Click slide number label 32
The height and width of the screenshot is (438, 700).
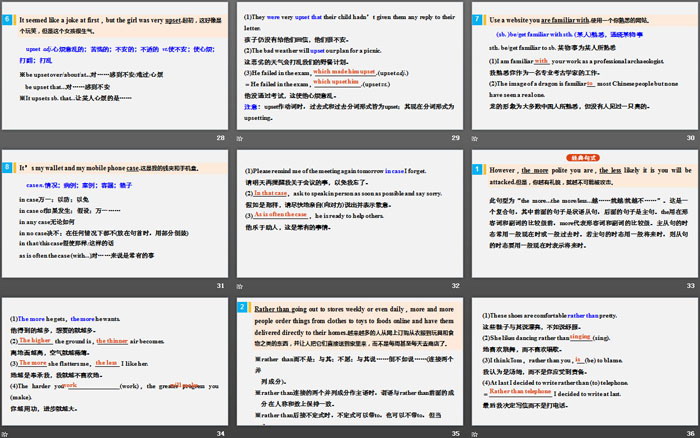click(455, 286)
